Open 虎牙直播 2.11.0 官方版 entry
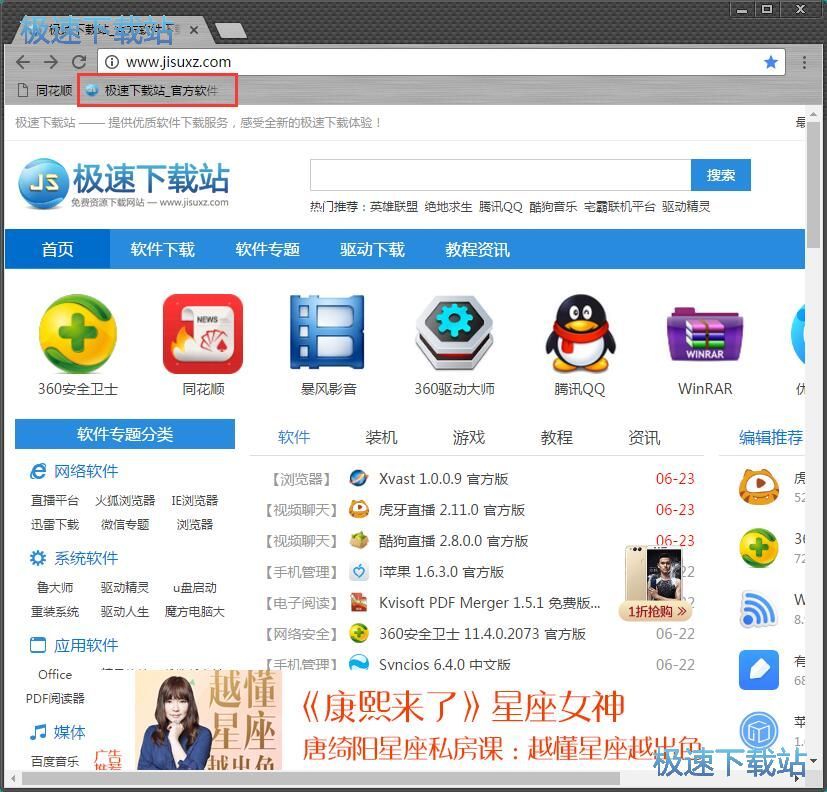This screenshot has height=792, width=827. point(451,510)
